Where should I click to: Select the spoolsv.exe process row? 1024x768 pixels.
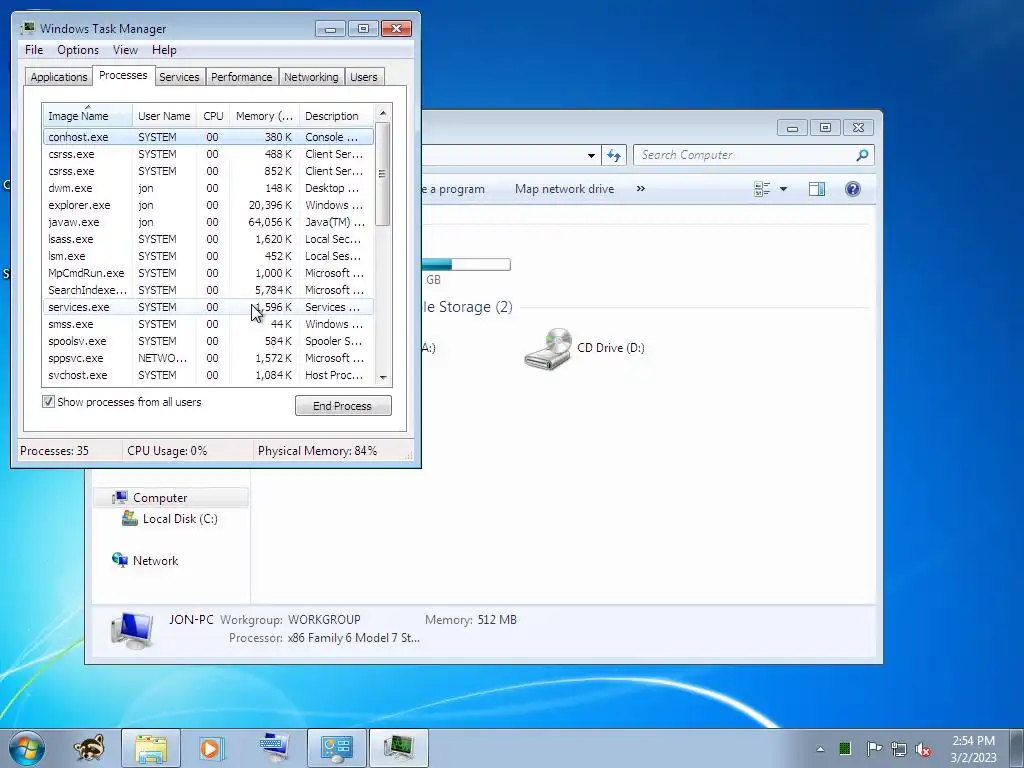[208, 341]
